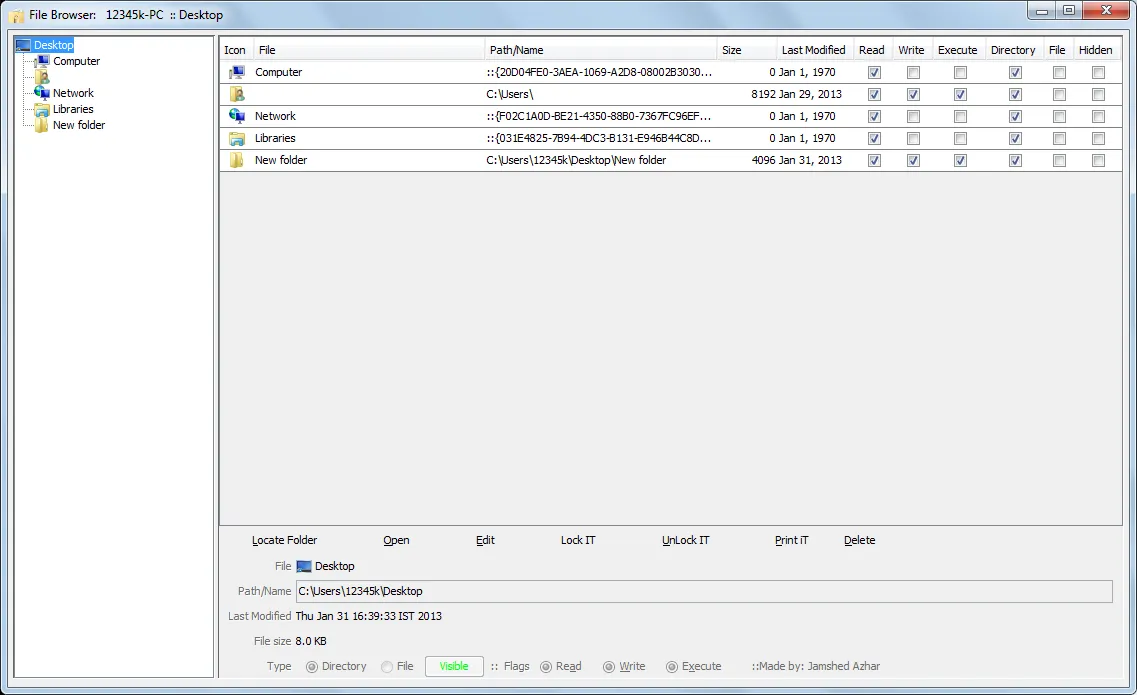Toggle the Hidden checkbox for the Libraries row
1137x695 pixels.
1099,139
